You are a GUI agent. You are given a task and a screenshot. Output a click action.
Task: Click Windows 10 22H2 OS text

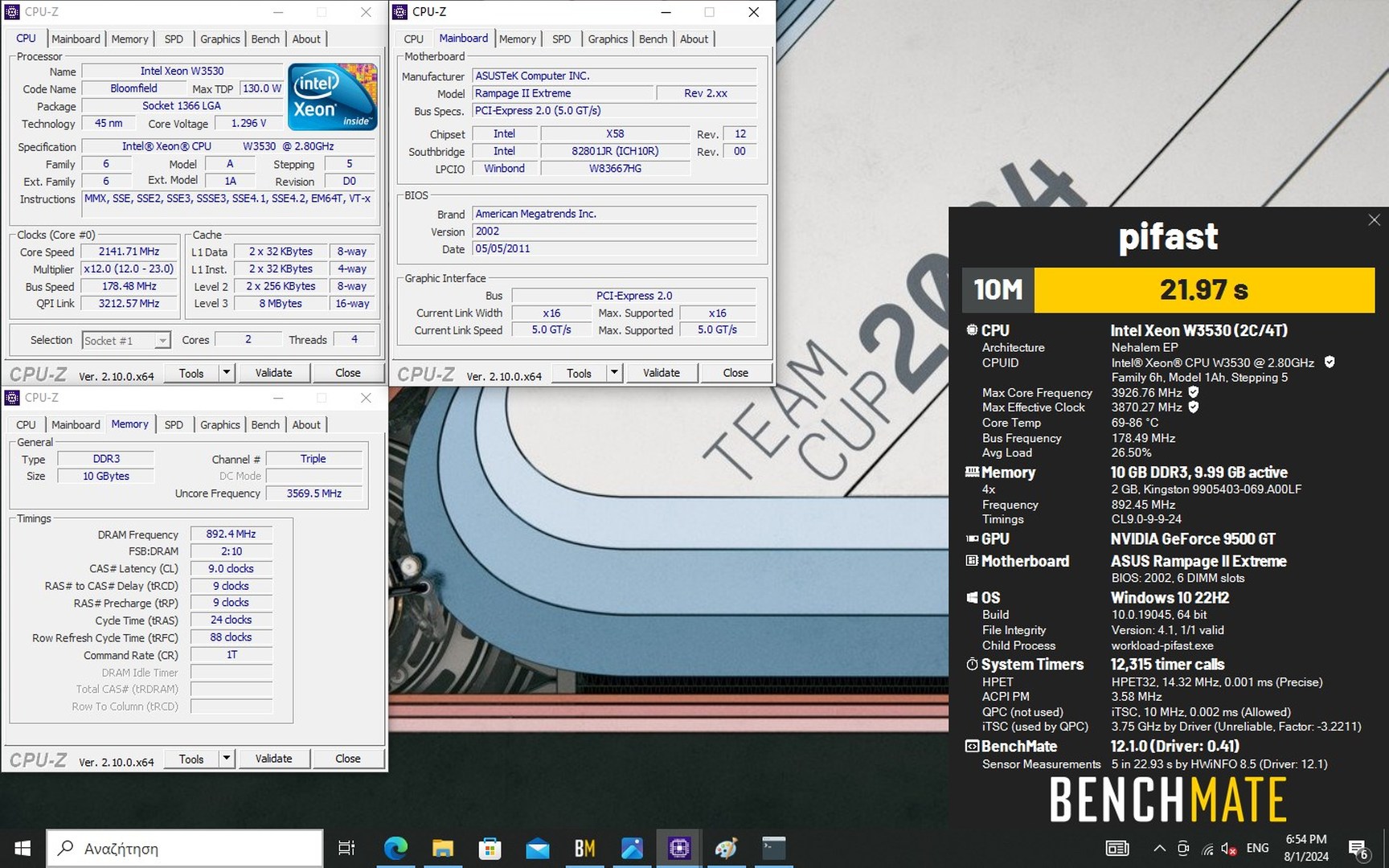click(x=1170, y=598)
